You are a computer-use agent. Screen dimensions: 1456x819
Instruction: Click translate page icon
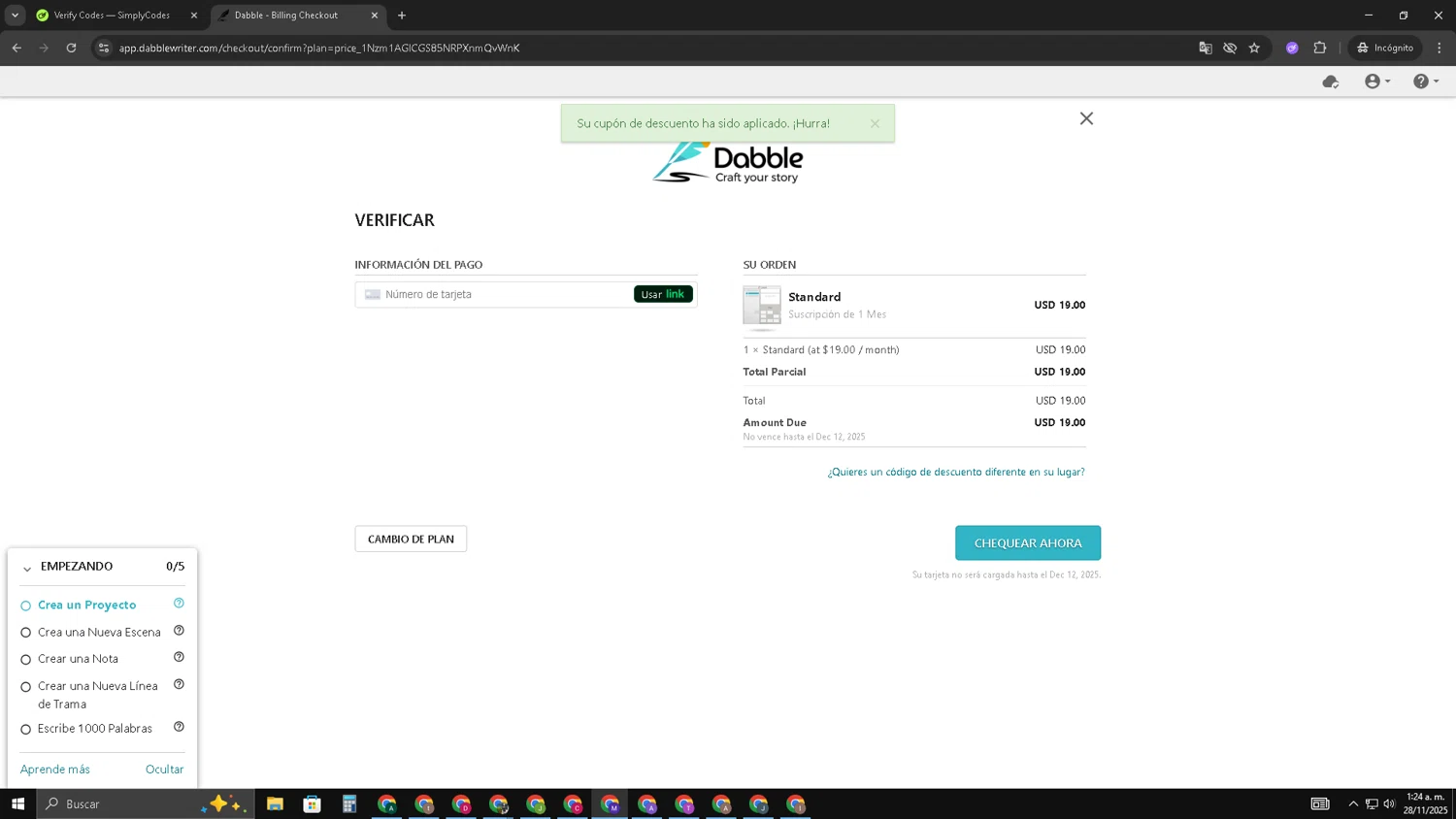1205,48
